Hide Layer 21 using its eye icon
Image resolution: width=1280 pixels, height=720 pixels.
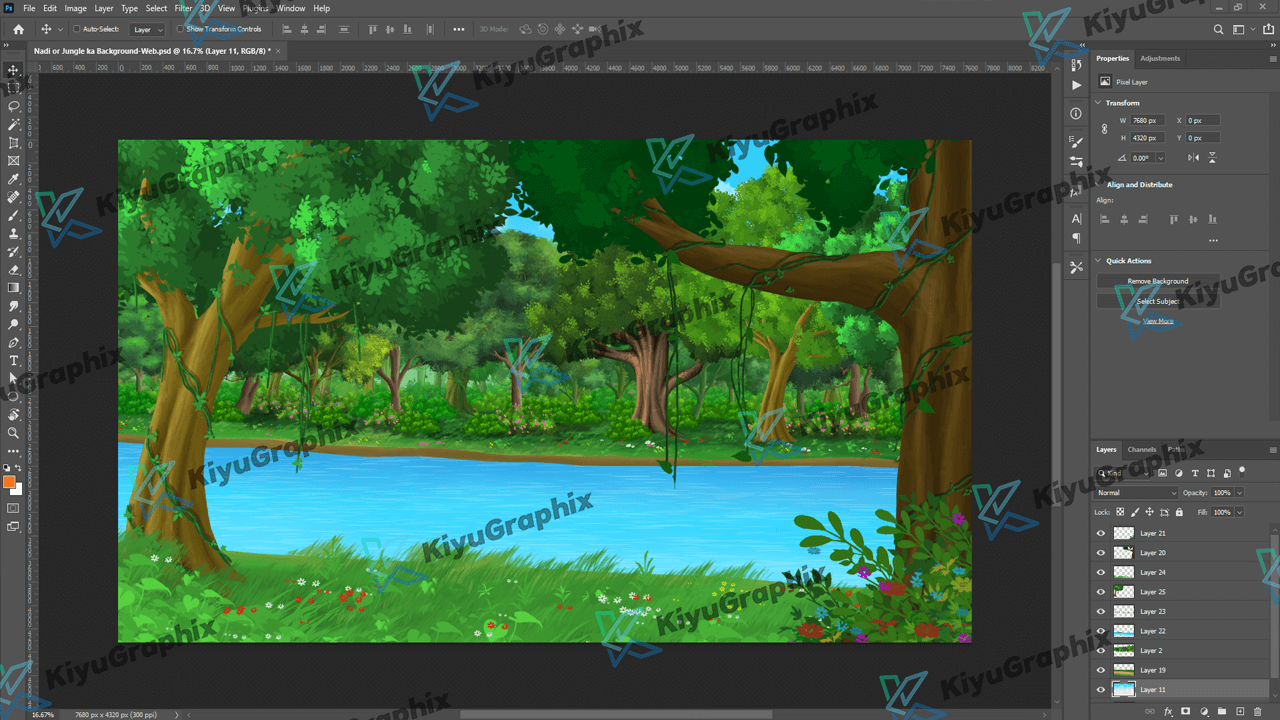coord(1101,533)
